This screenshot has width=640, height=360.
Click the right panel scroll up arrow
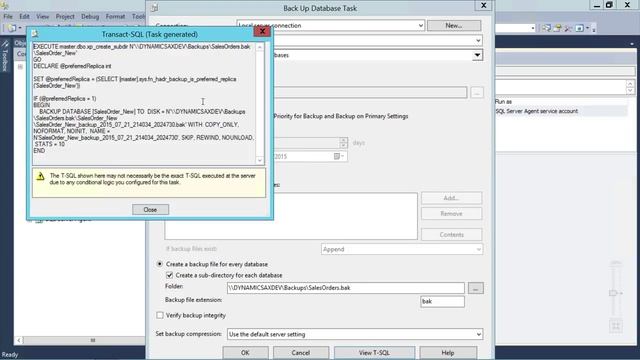pos(630,84)
